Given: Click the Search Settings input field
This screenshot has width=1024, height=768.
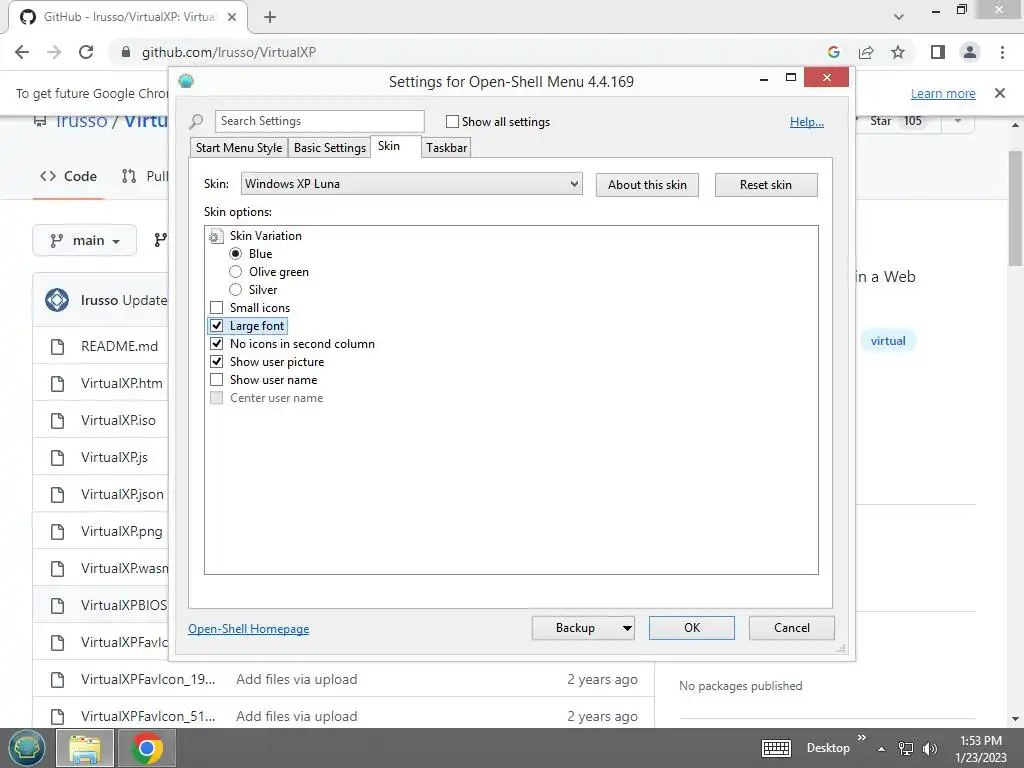Looking at the screenshot, I should [320, 121].
